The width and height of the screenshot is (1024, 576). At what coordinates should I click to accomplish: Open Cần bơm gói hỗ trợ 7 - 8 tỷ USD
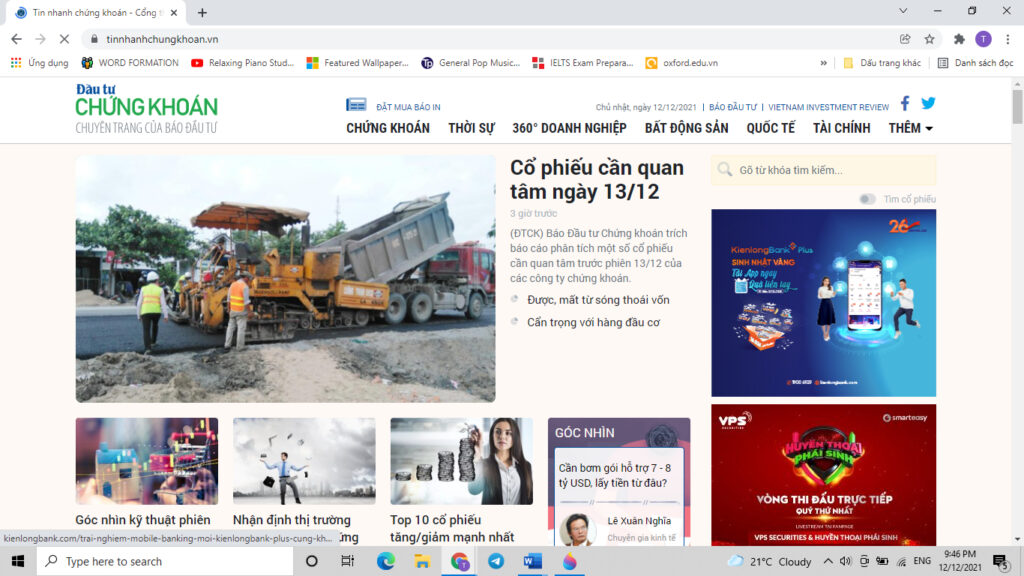tap(615, 475)
